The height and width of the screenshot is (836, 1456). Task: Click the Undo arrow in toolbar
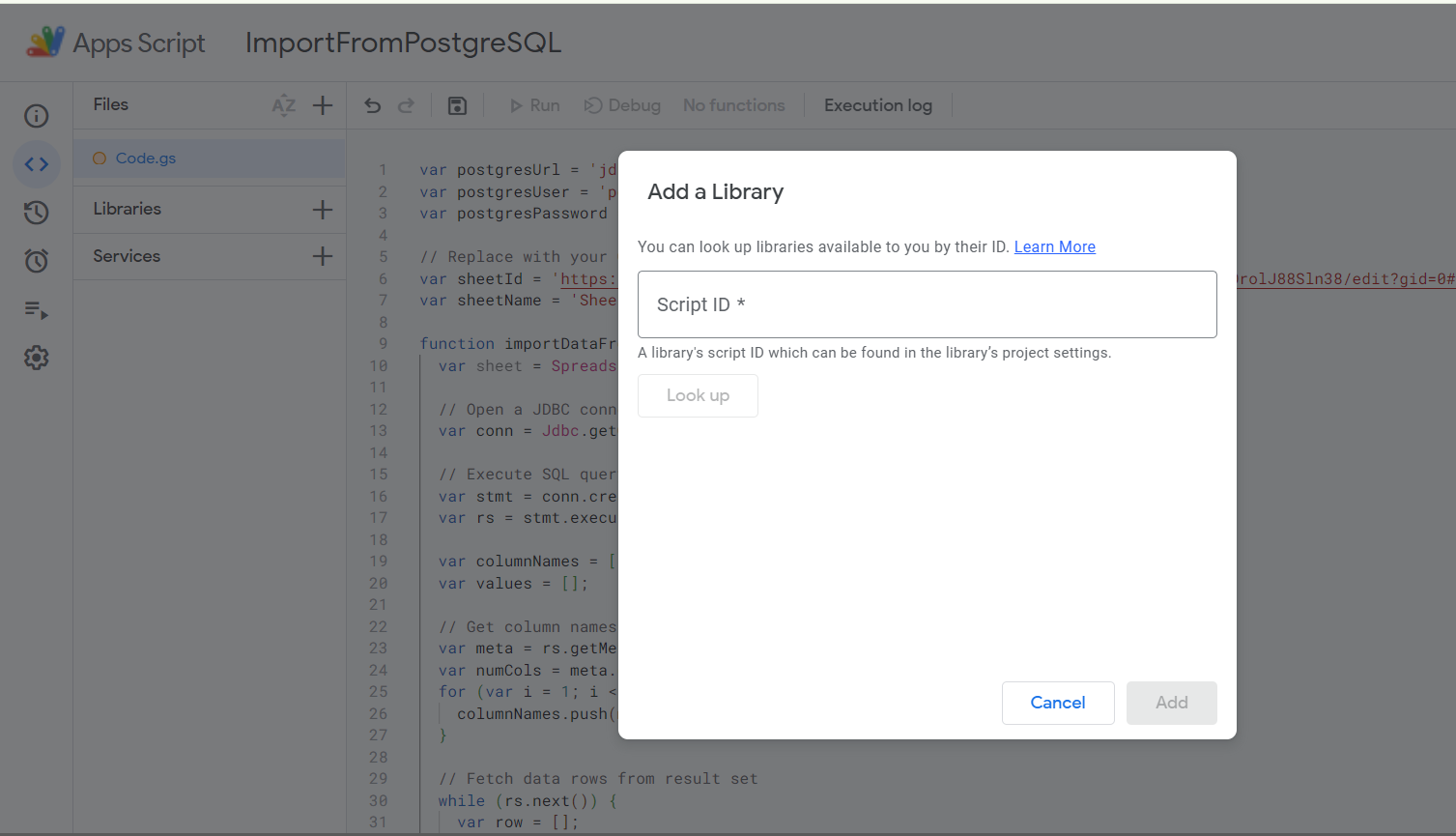pyautogui.click(x=373, y=105)
